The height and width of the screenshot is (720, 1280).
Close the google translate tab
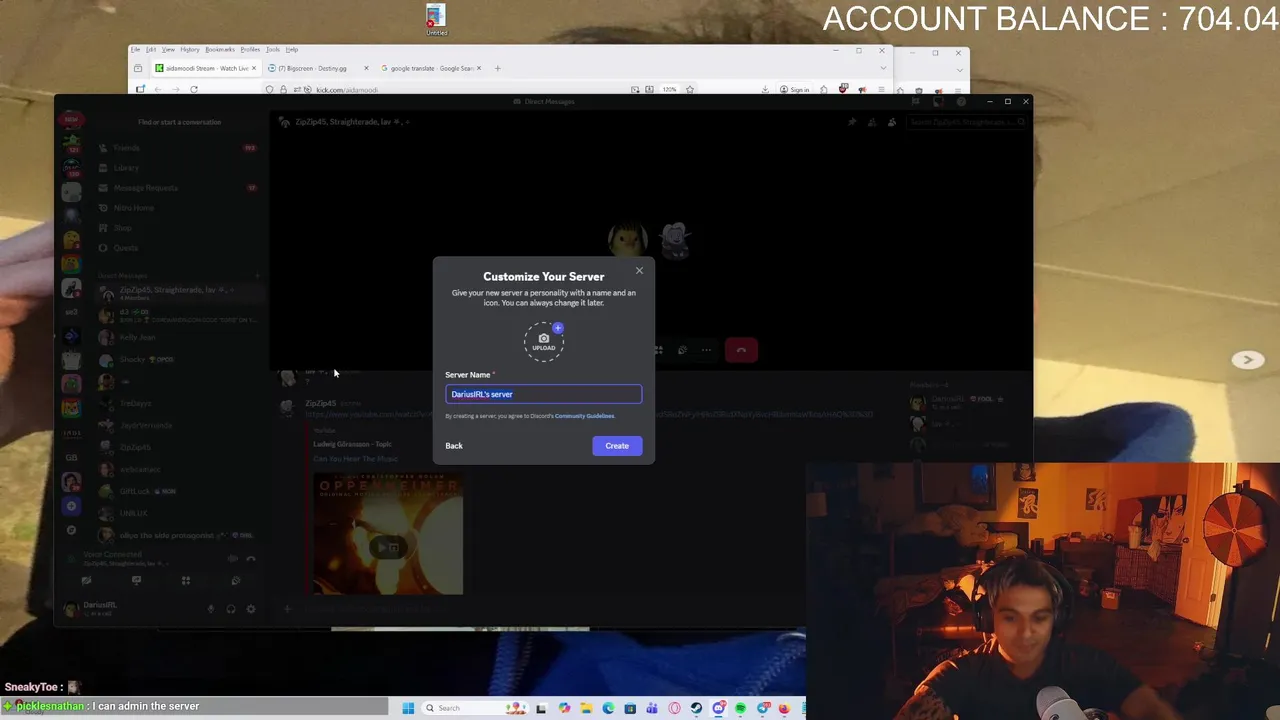point(478,68)
